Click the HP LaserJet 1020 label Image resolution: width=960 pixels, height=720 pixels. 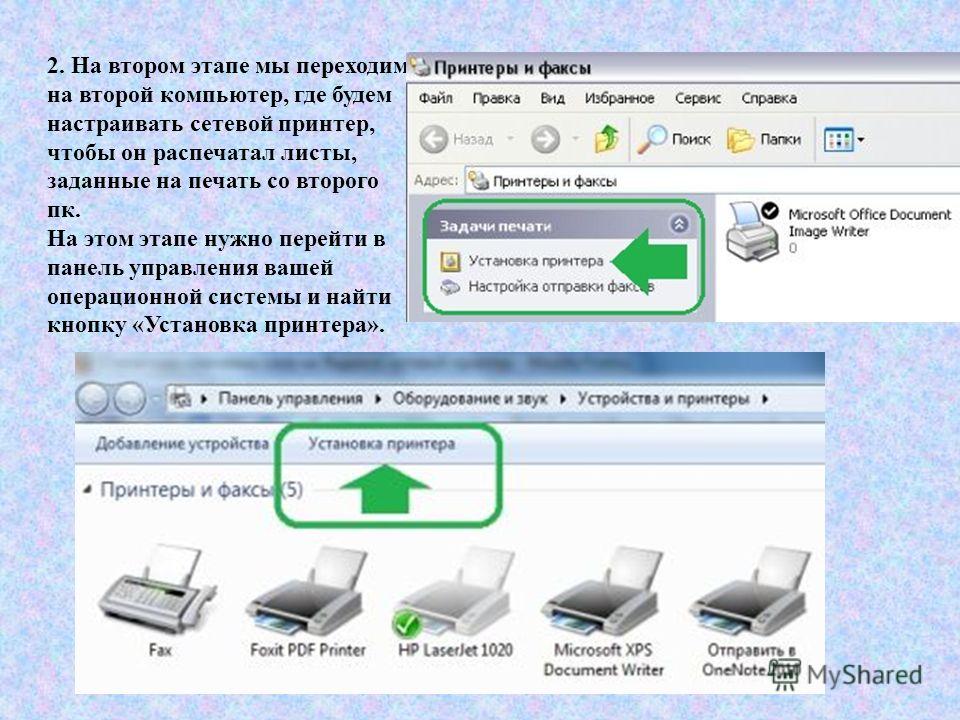point(455,650)
